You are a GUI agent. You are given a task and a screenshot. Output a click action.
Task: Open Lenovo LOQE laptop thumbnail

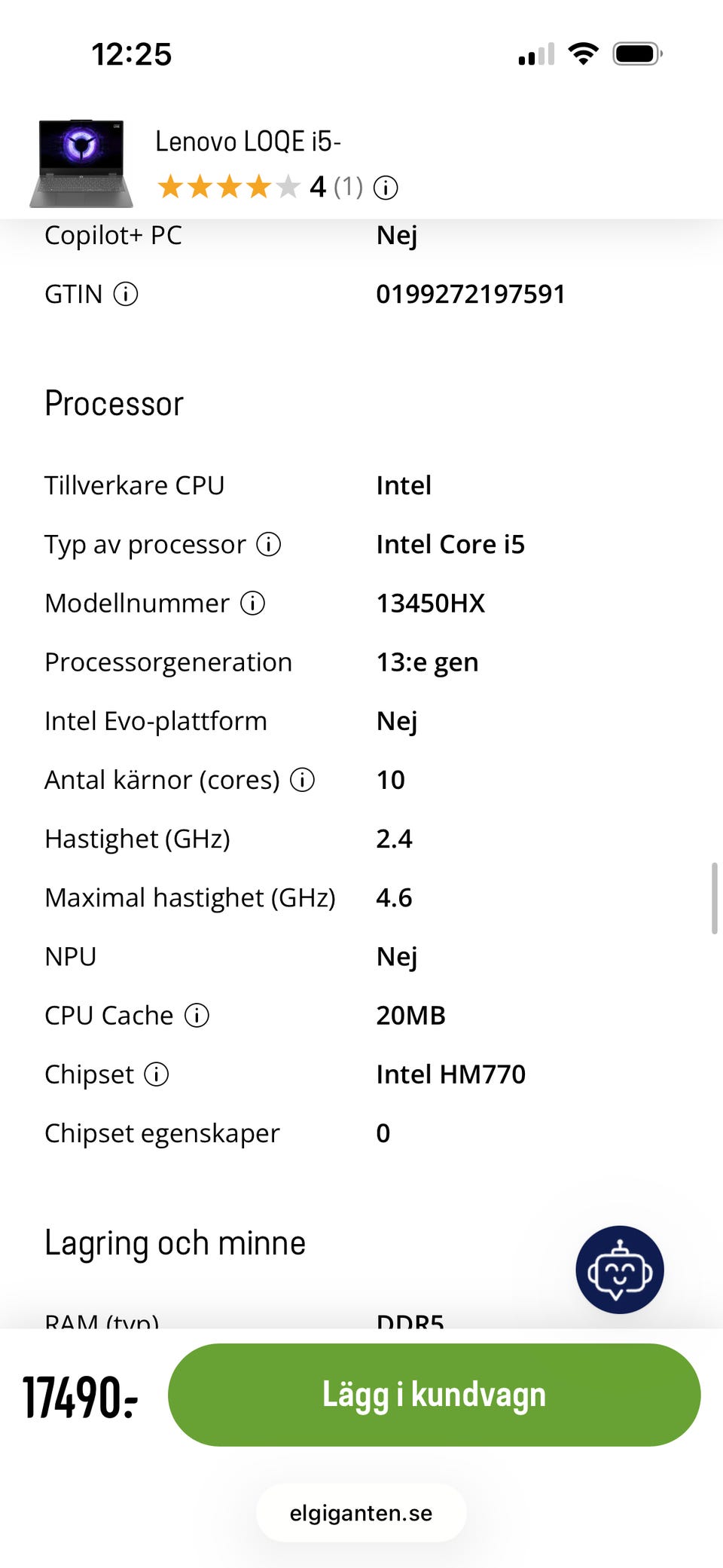[81, 164]
